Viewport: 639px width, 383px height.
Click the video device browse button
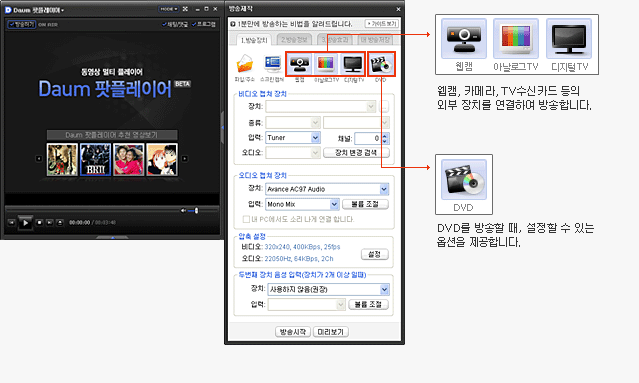[384, 107]
